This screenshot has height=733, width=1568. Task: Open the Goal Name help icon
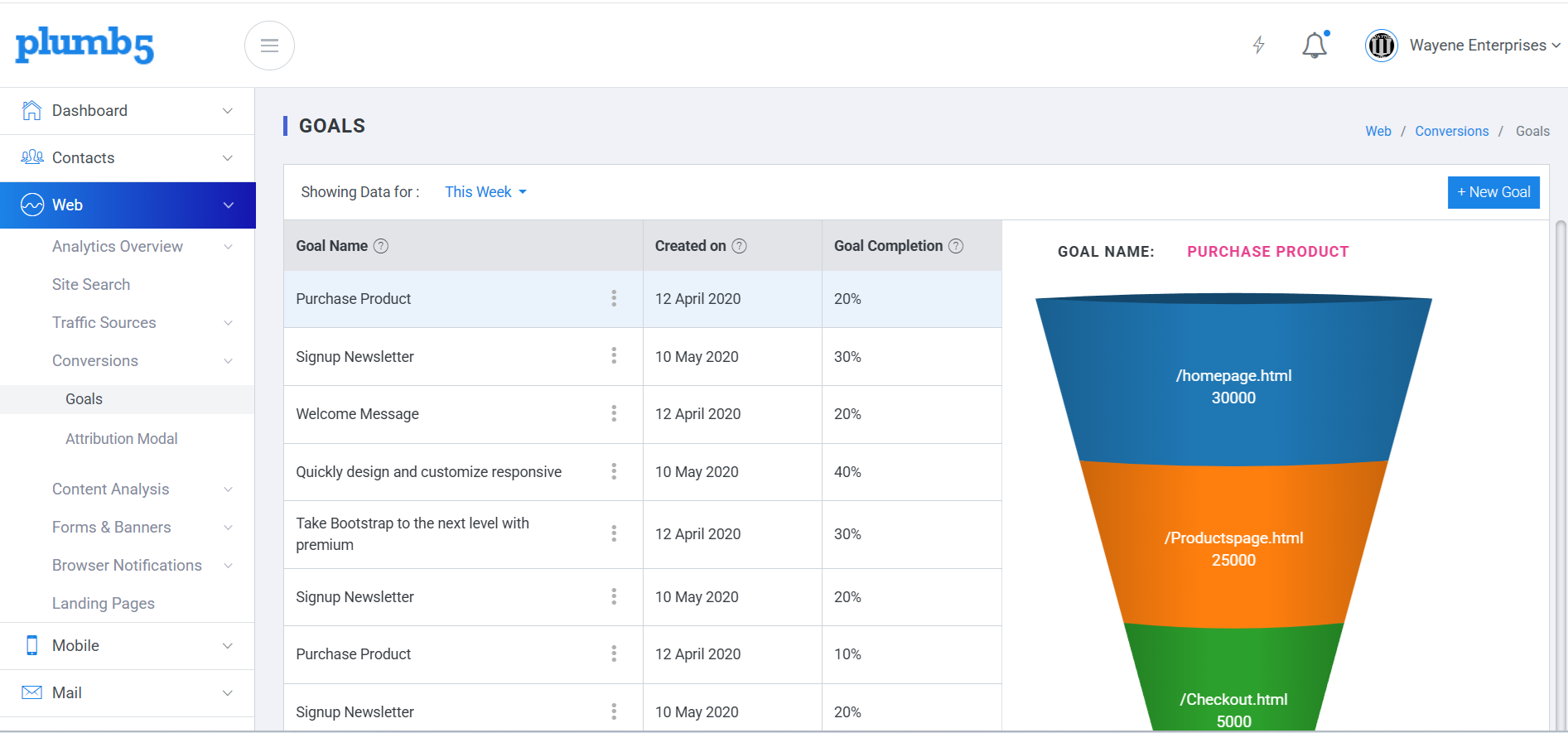click(x=381, y=246)
